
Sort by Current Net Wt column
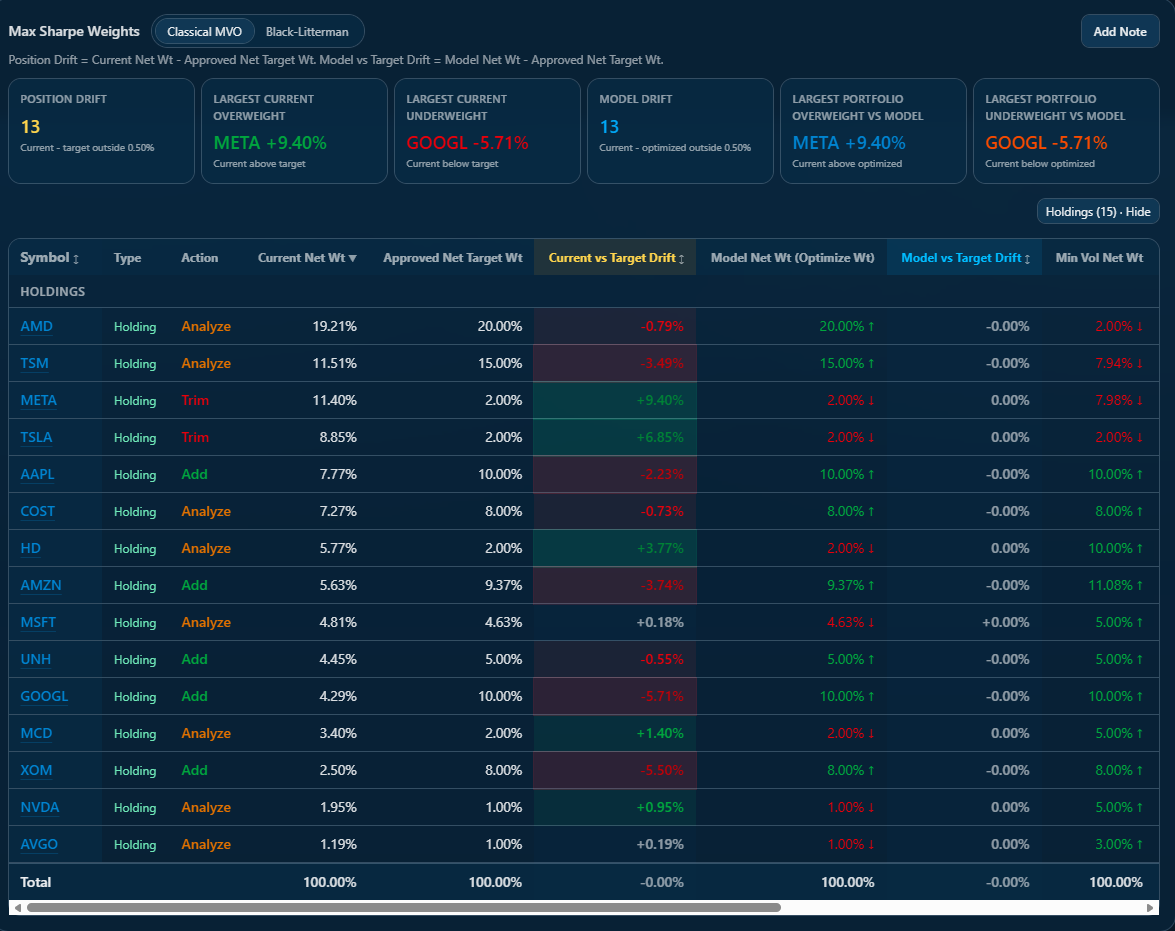(x=307, y=257)
